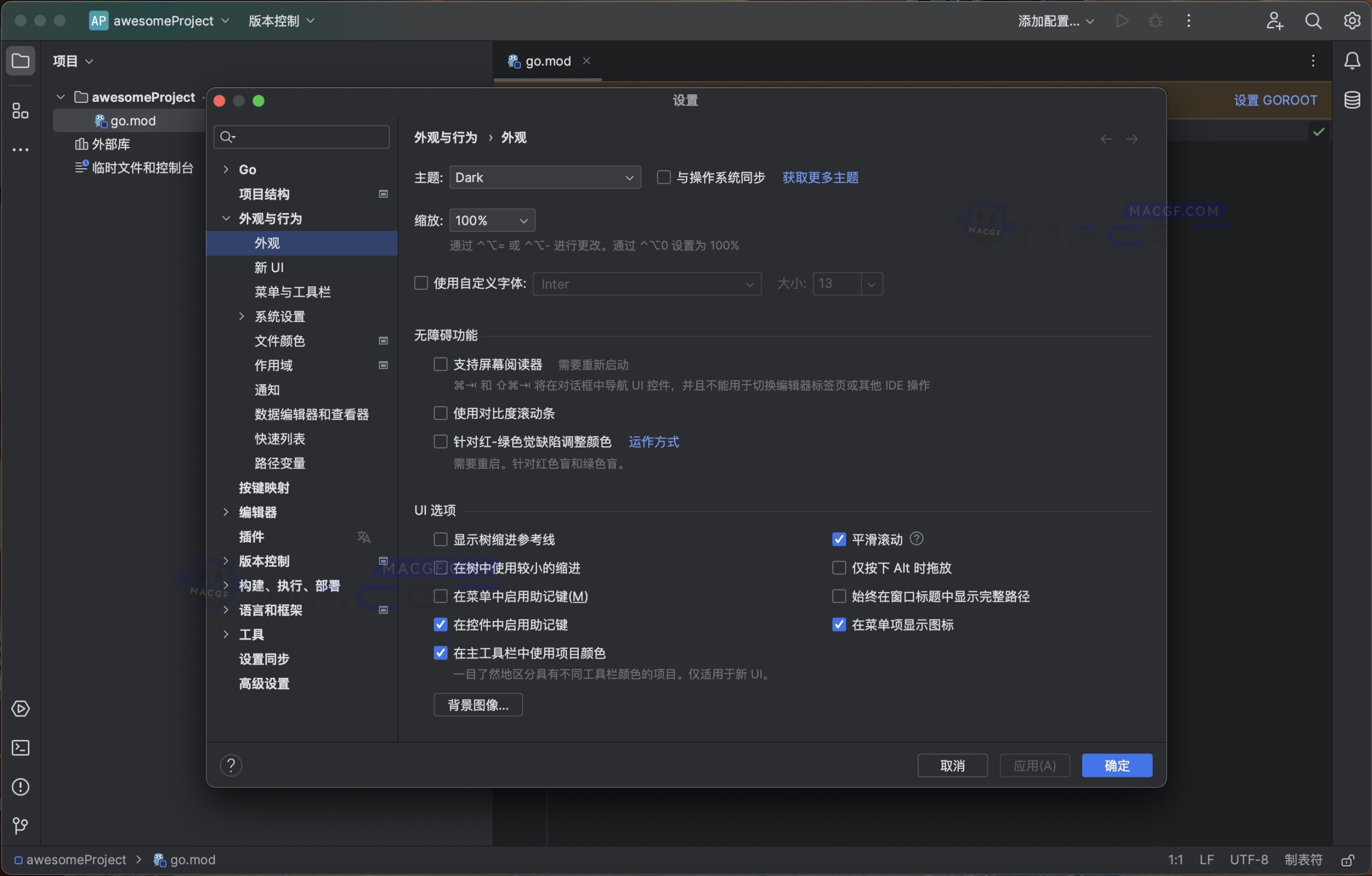Enable the use custom font checkbox
Viewport: 1372px width, 876px height.
point(421,283)
